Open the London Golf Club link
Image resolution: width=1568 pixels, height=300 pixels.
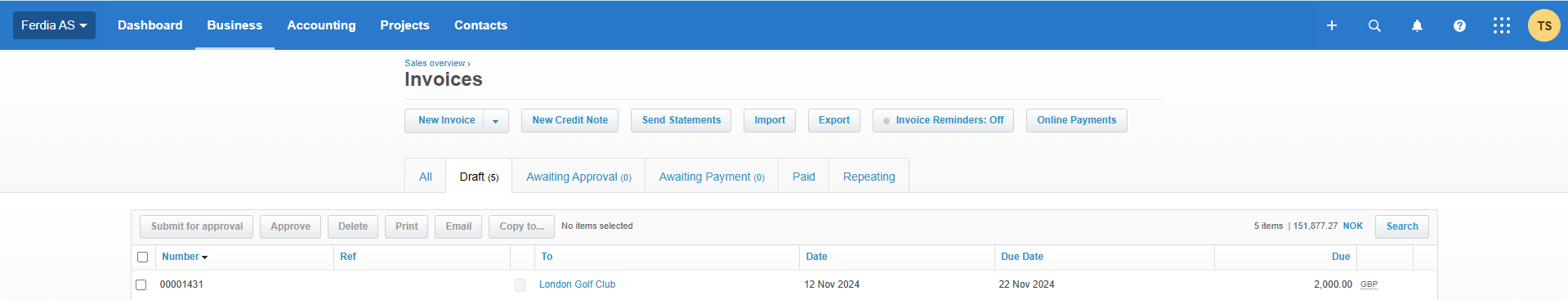tap(577, 284)
